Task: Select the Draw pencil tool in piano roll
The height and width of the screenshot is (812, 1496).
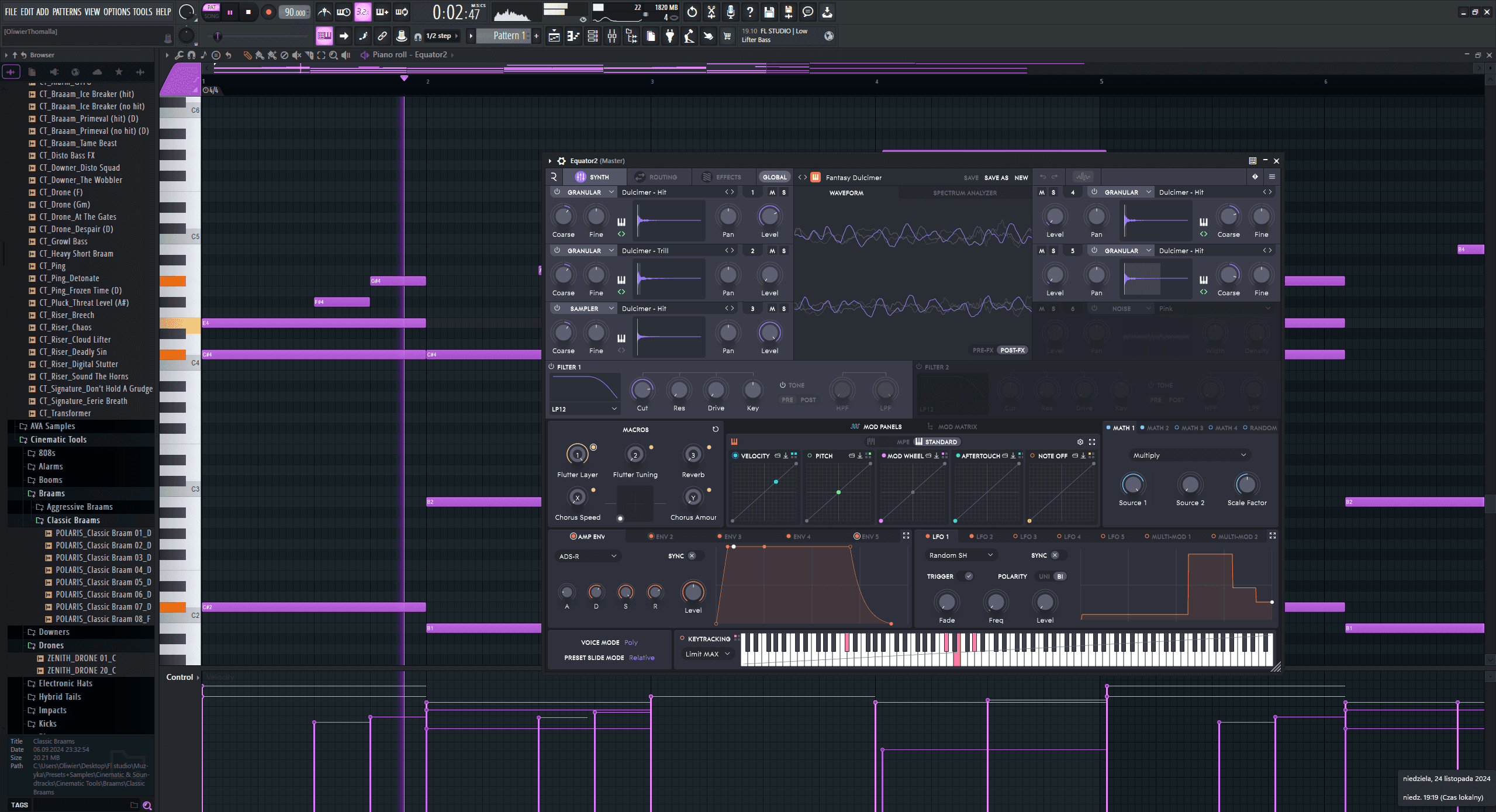Action: (247, 55)
